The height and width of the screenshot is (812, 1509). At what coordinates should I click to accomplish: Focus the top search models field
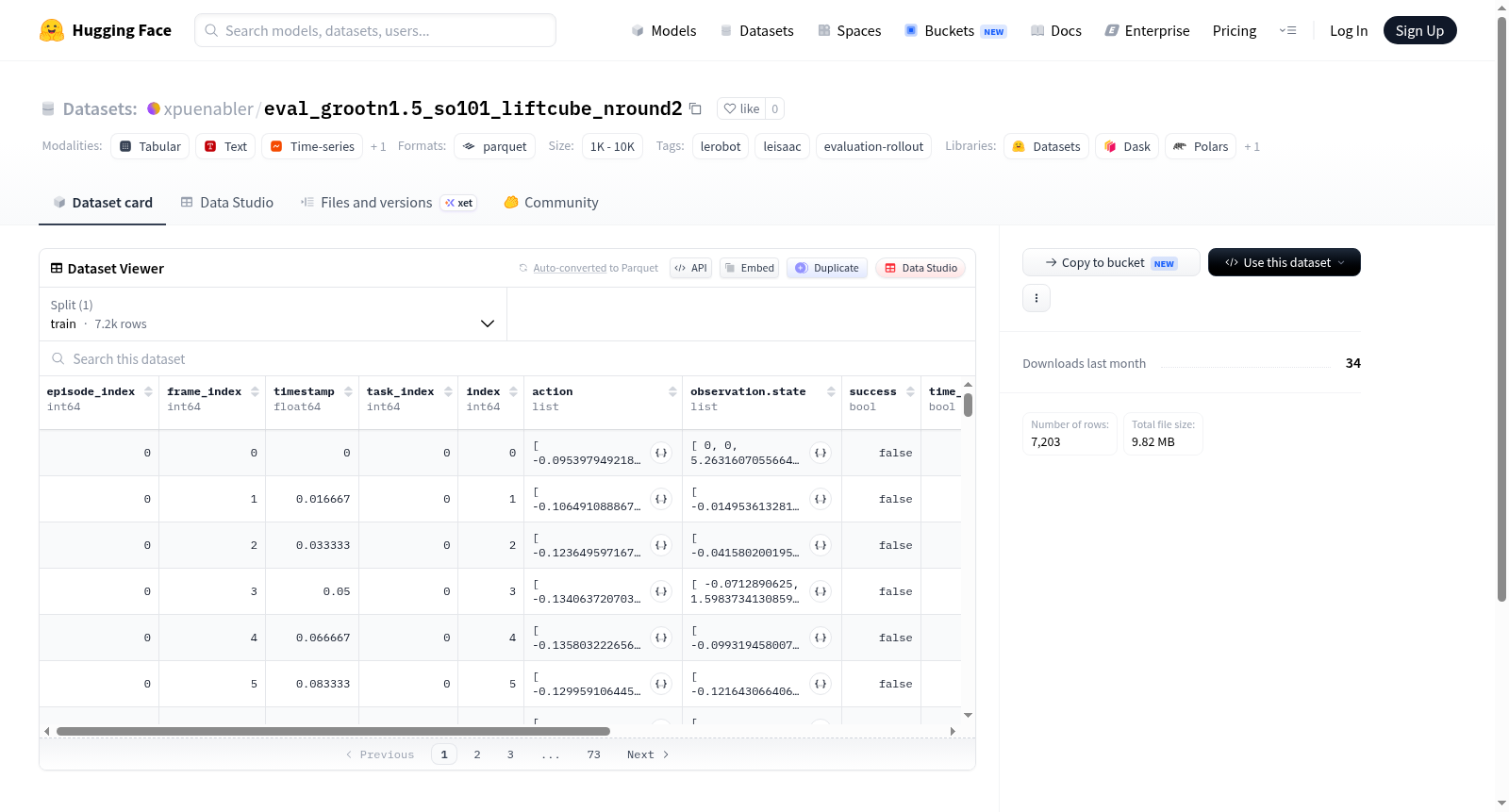375,30
